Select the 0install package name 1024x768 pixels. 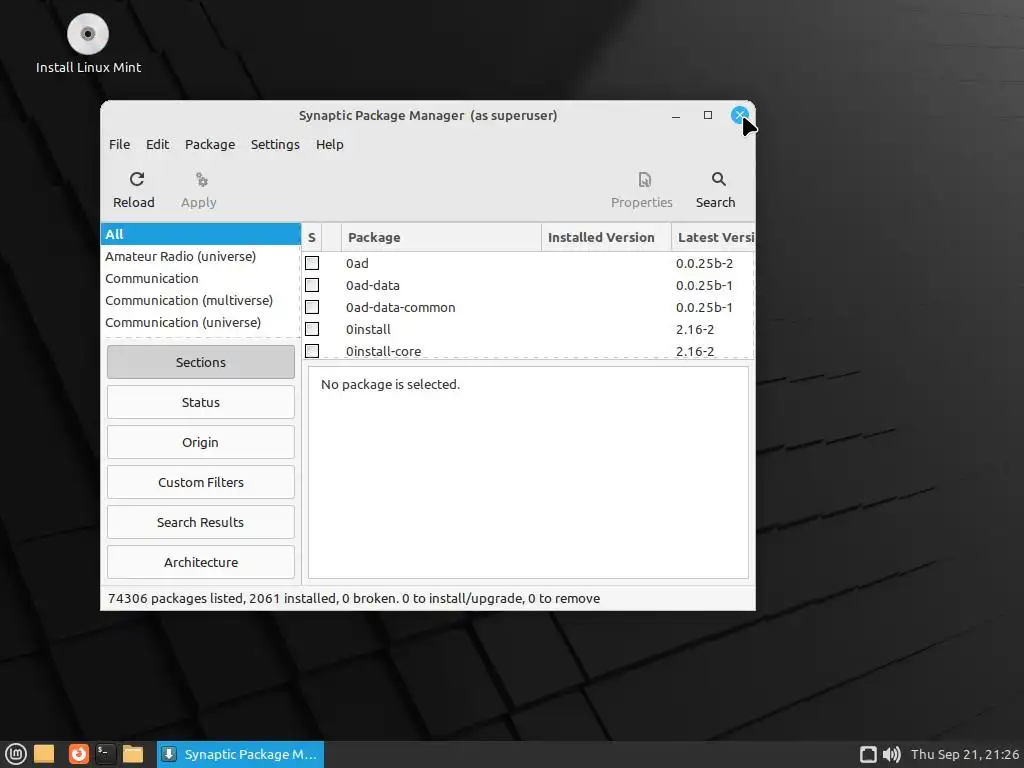coord(368,329)
